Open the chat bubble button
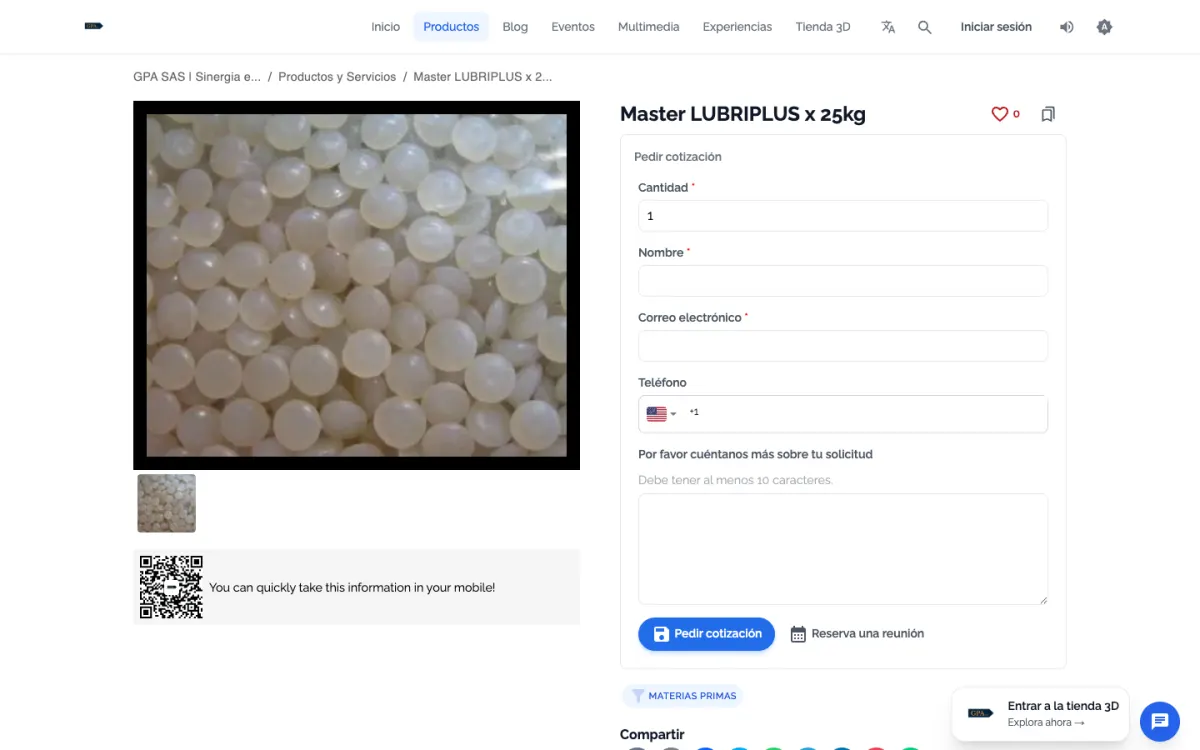 (x=1160, y=721)
